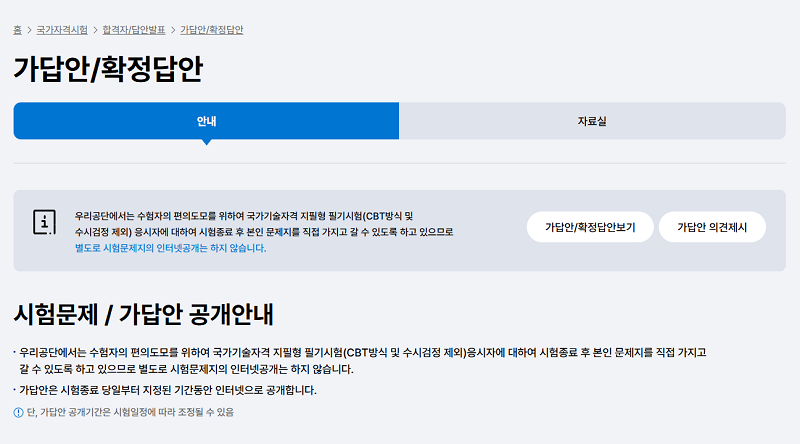The height and width of the screenshot is (444, 800).
Task: Open 국가자격시험 breadcrumb link
Action: click(62, 30)
